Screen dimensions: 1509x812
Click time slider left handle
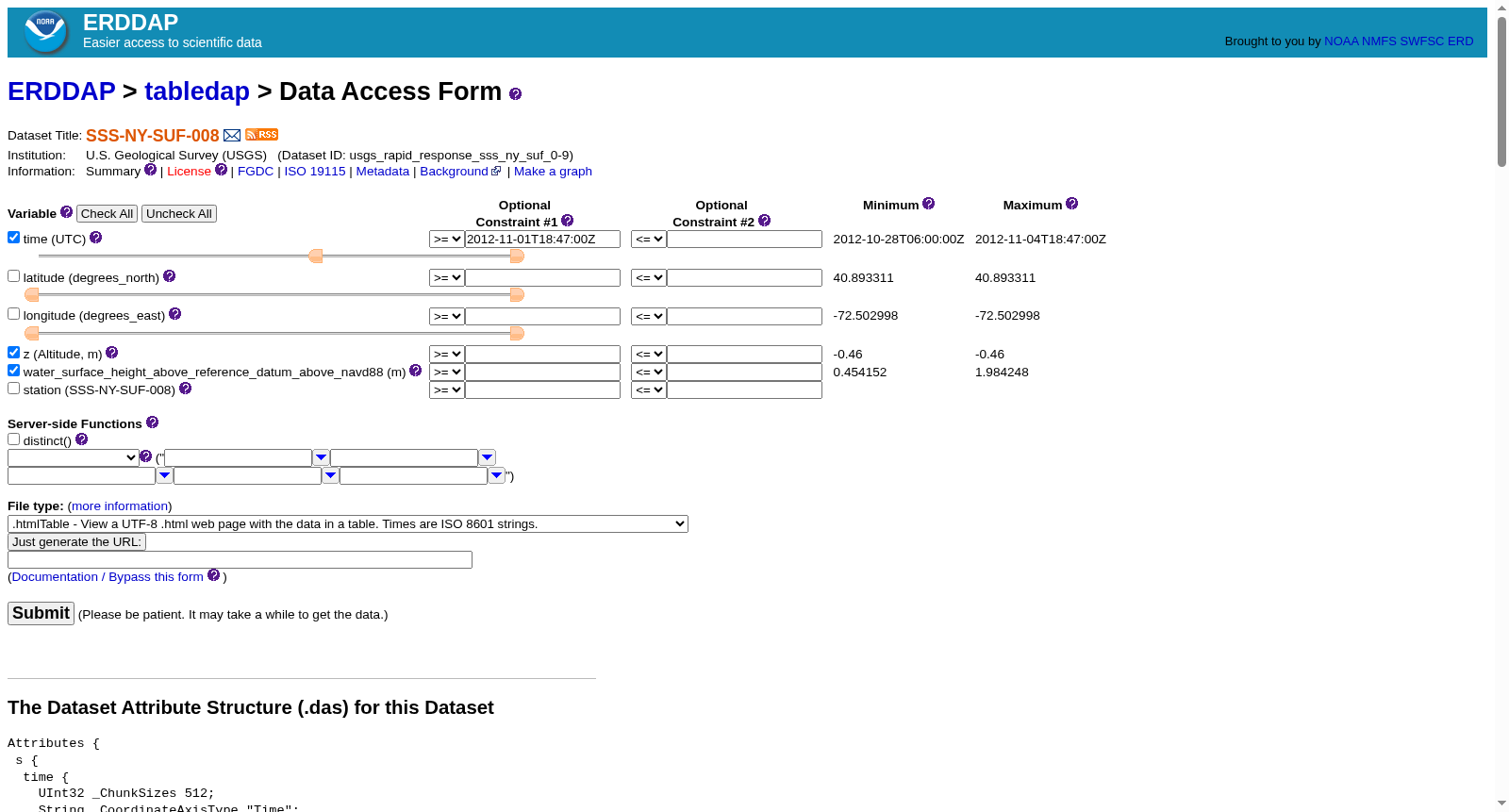point(316,257)
